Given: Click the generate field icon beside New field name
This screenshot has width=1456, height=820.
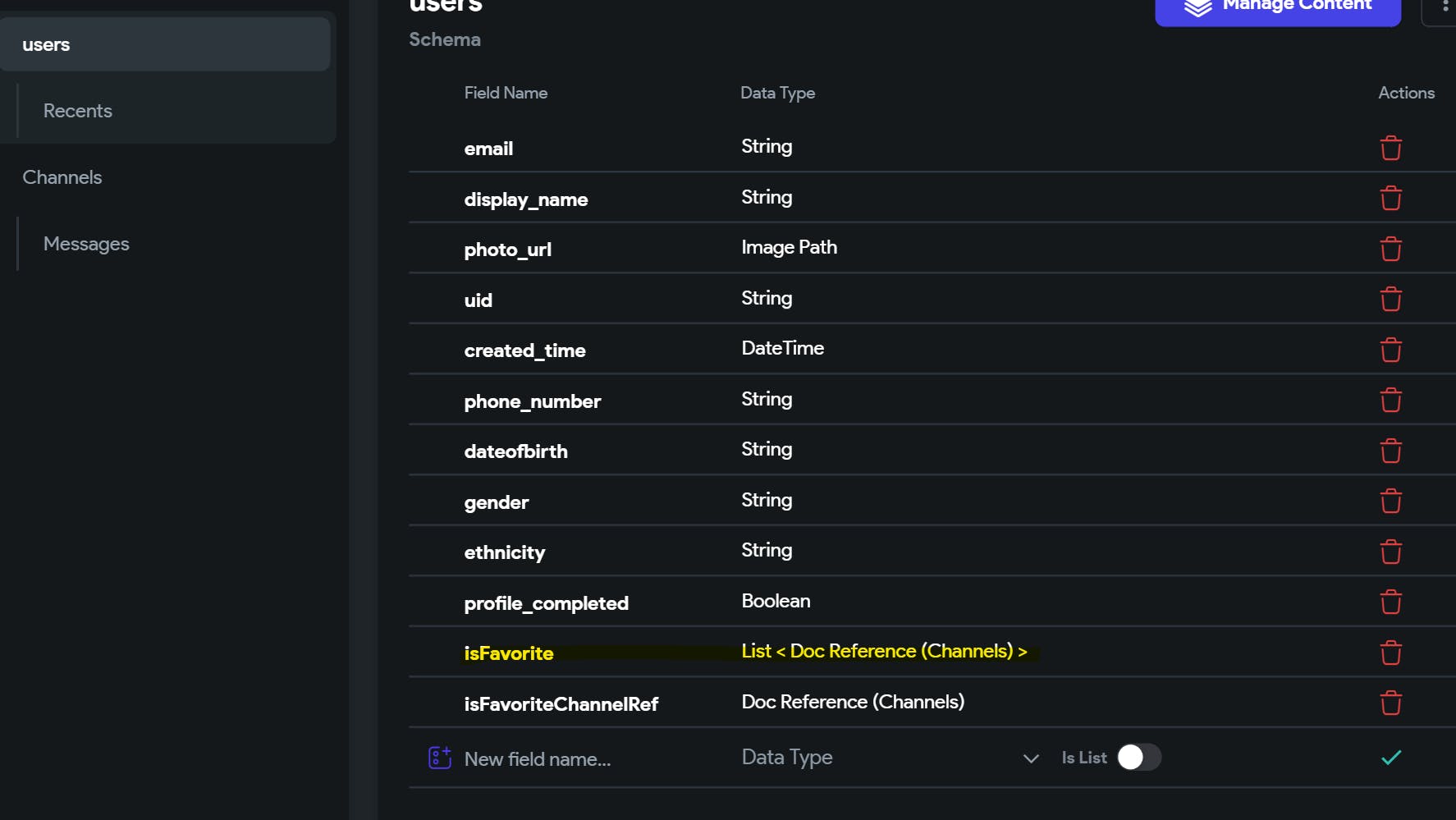Looking at the screenshot, I should click(440, 758).
